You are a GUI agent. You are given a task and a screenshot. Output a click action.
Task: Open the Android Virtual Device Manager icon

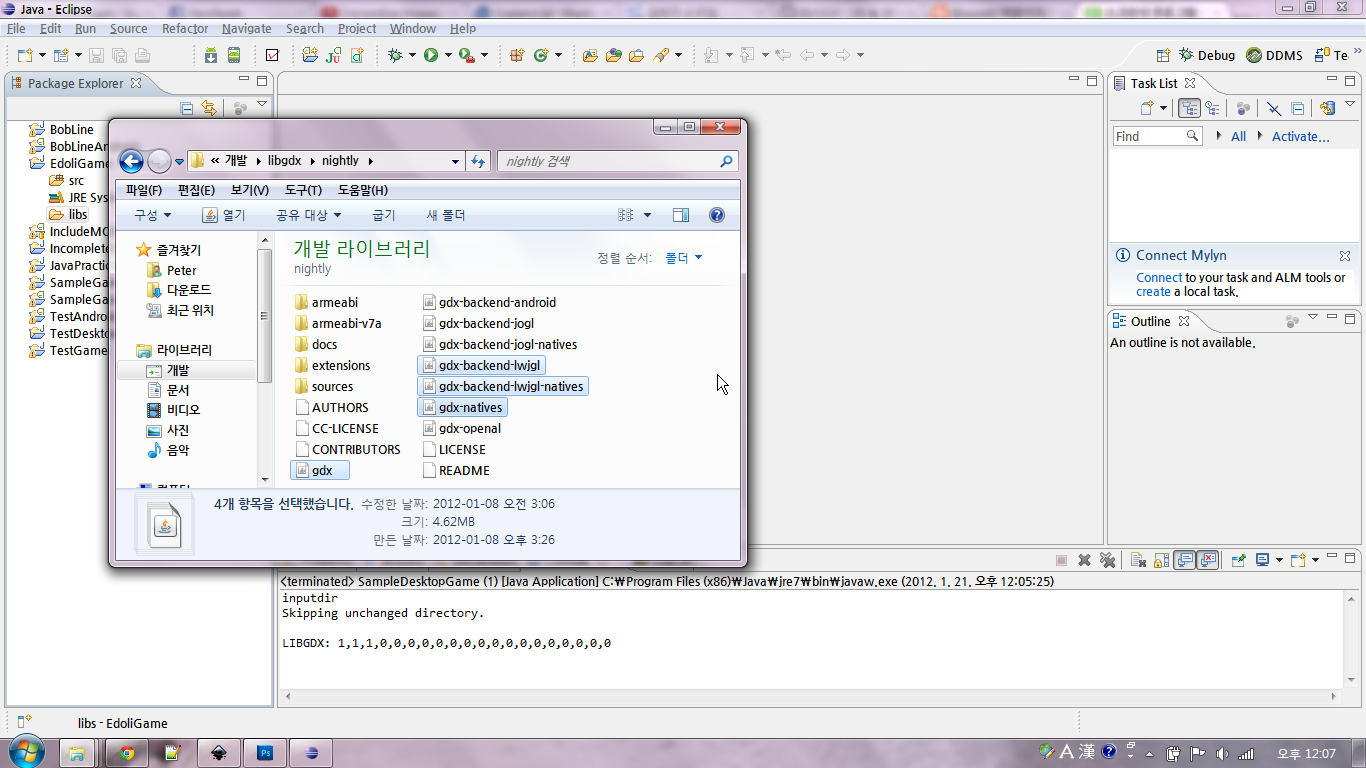[x=234, y=55]
